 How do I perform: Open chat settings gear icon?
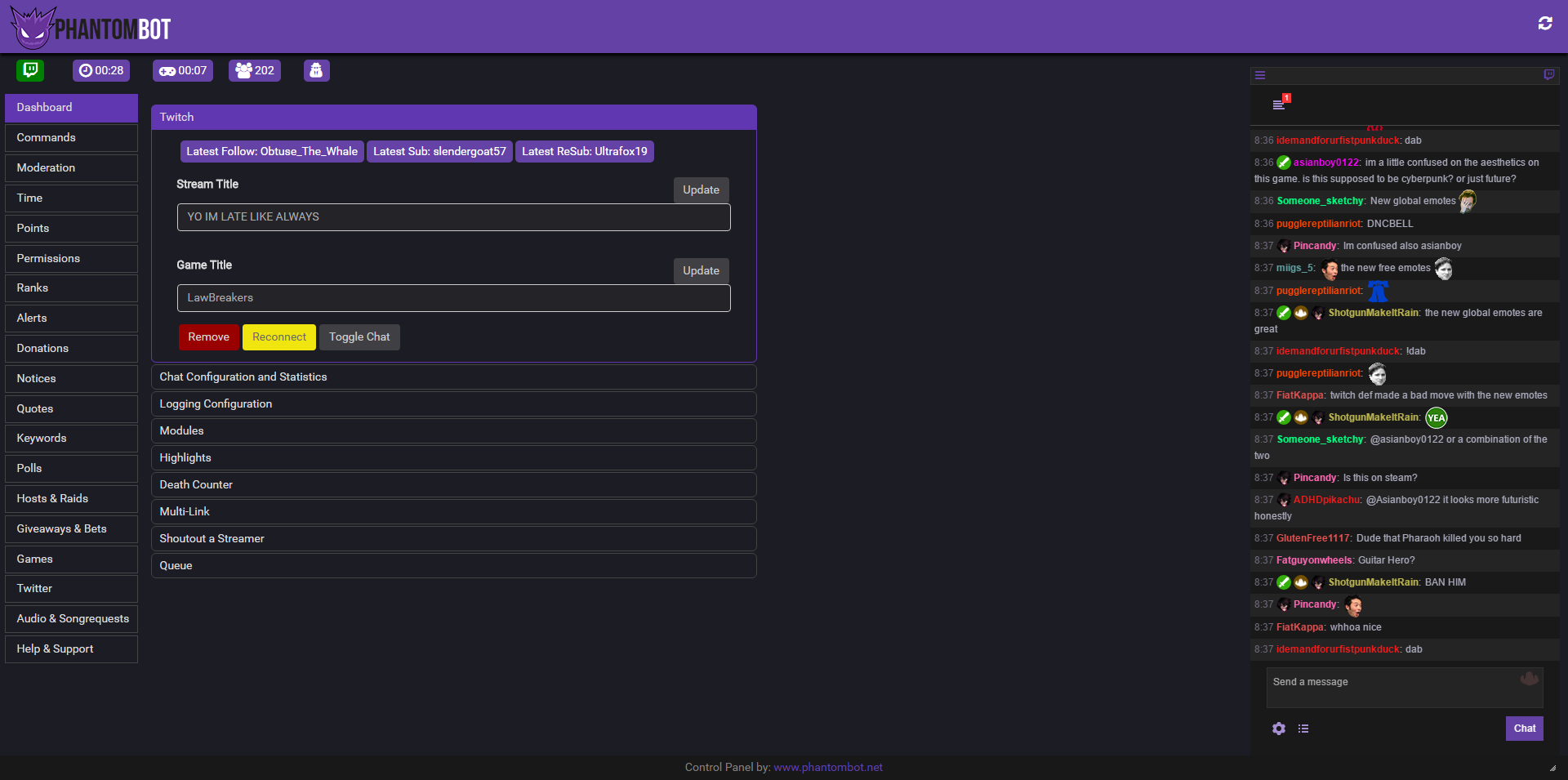pos(1279,729)
